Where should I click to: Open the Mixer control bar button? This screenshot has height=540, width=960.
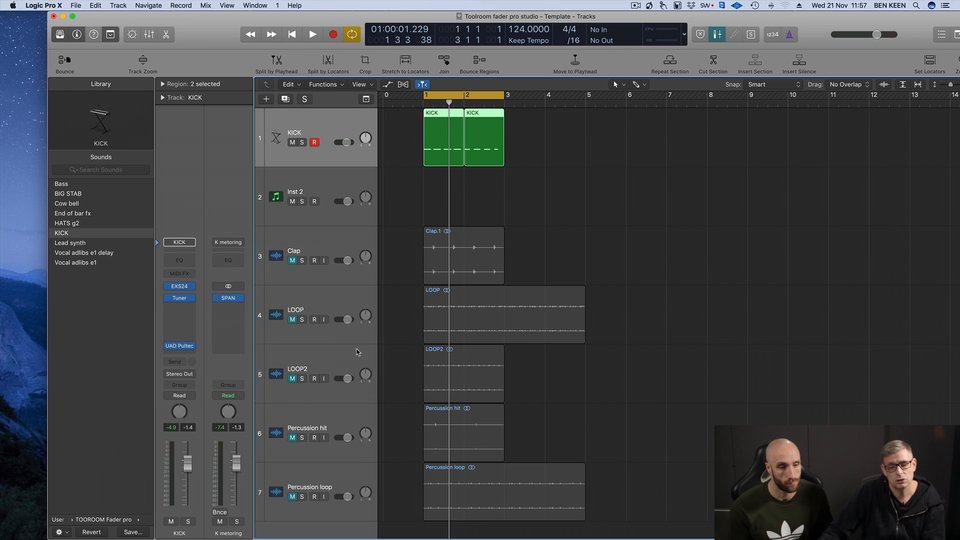[149, 34]
